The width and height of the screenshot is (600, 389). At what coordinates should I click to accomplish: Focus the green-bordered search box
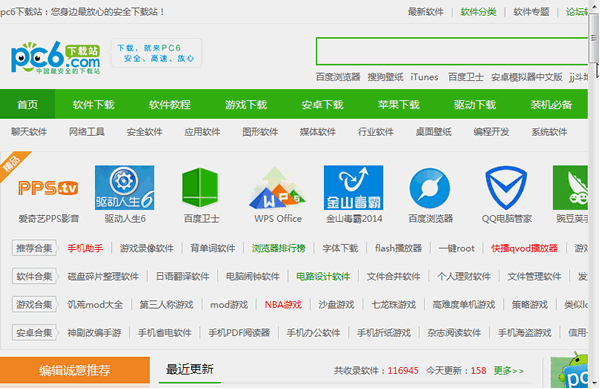pyautogui.click(x=452, y=51)
